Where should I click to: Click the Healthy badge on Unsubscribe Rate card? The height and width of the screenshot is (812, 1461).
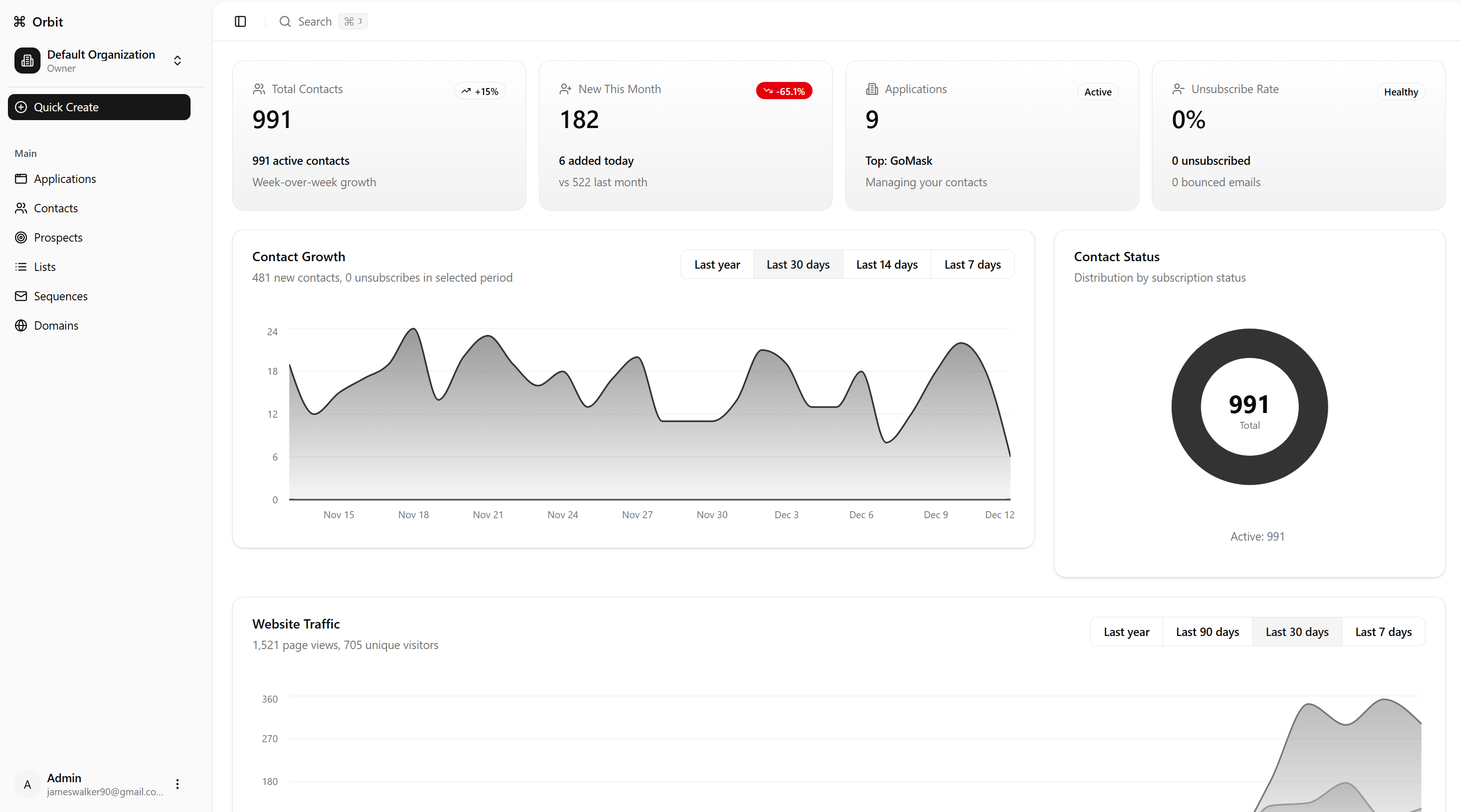point(1400,91)
